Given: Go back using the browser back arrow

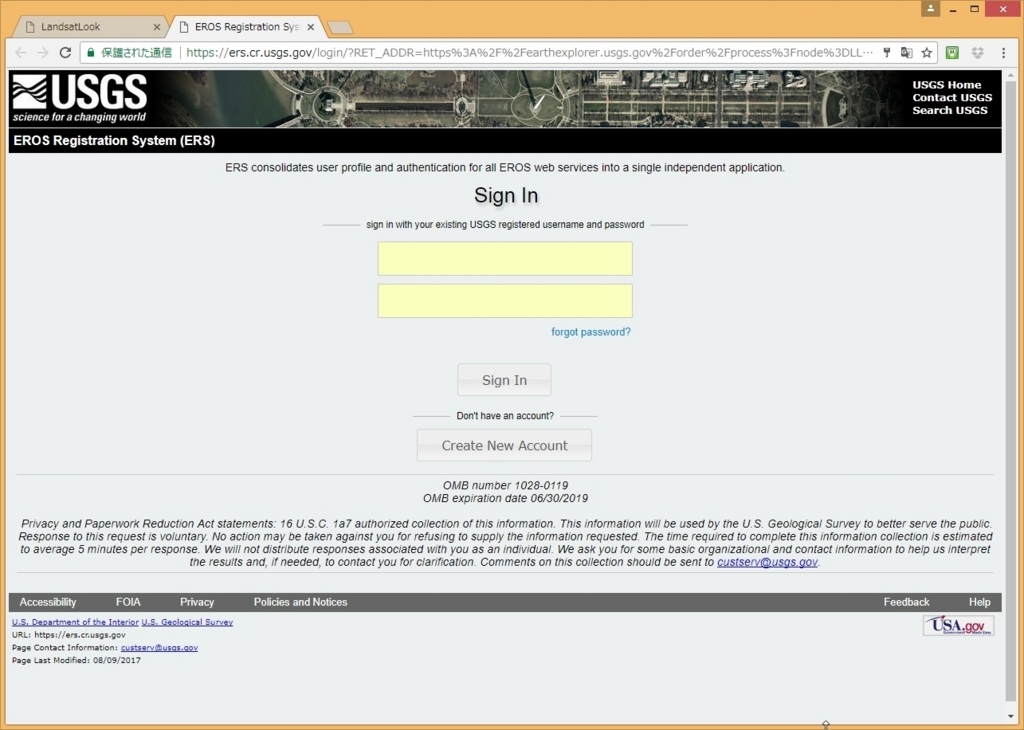Looking at the screenshot, I should coord(21,53).
